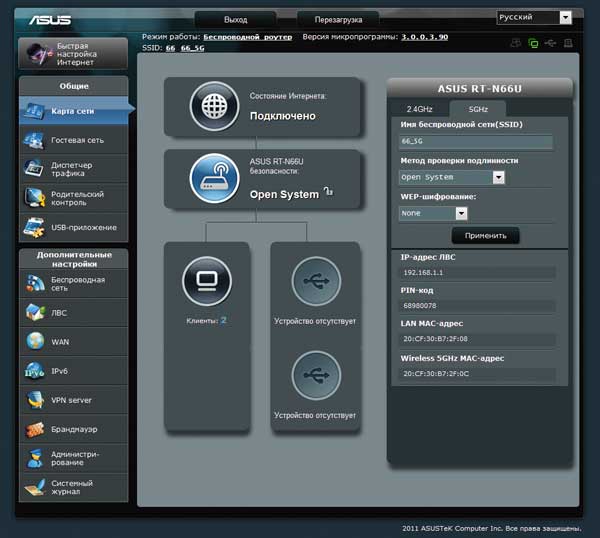Click the Администрирование user icon

tap(35, 458)
